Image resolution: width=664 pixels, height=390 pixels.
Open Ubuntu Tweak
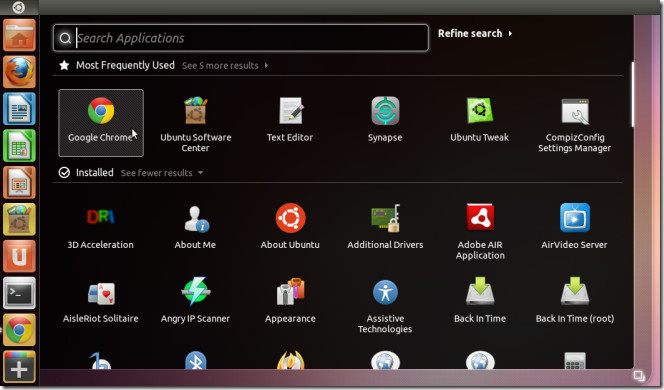coord(479,119)
